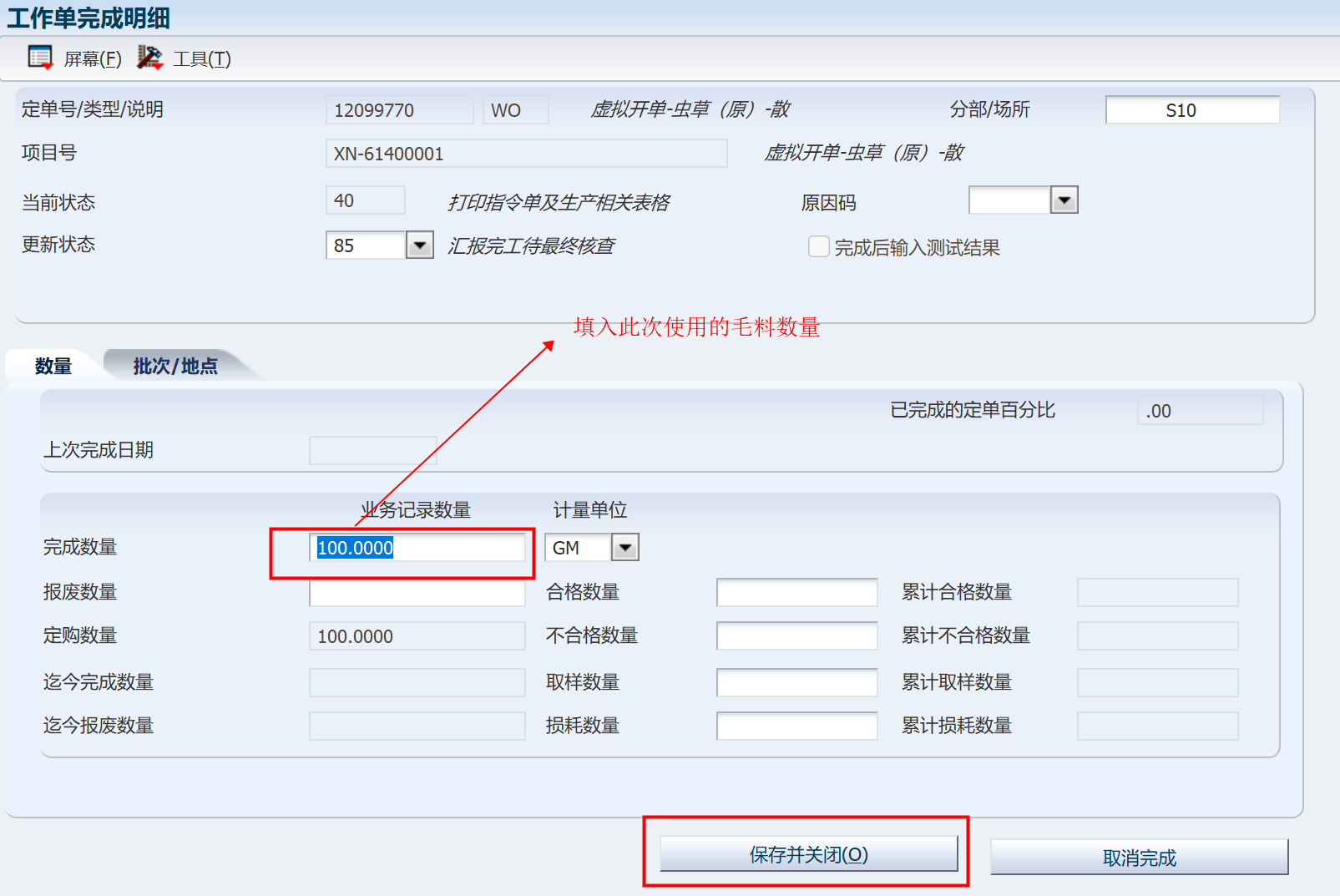Click the 累计不合格数量 field
This screenshot has width=1340, height=896.
click(1157, 635)
